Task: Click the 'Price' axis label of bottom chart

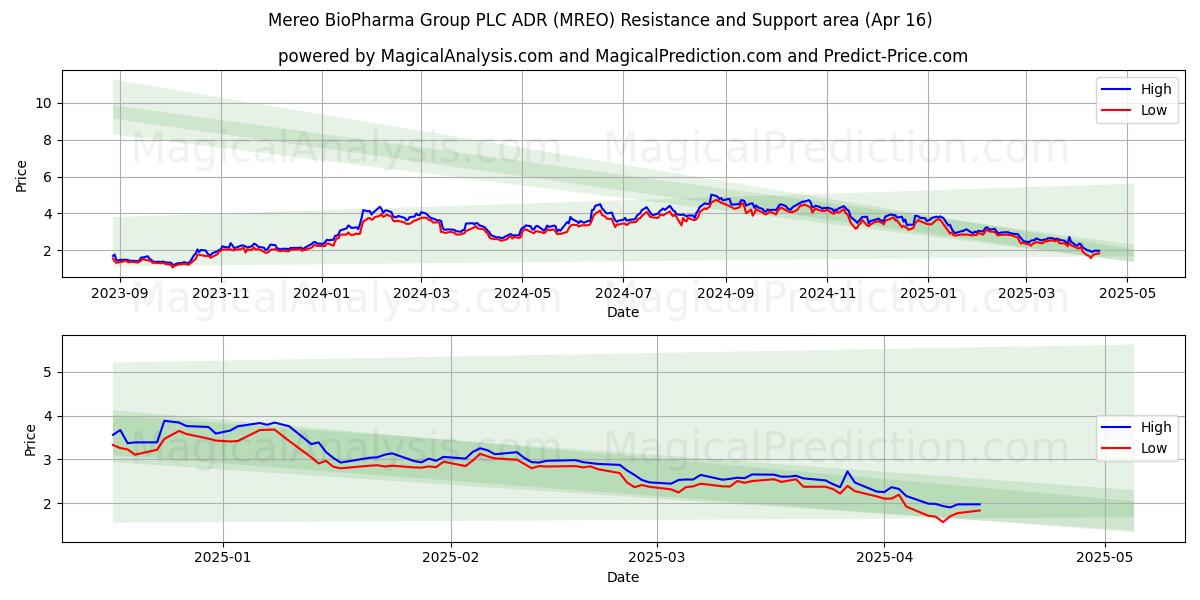Action: 30,439
